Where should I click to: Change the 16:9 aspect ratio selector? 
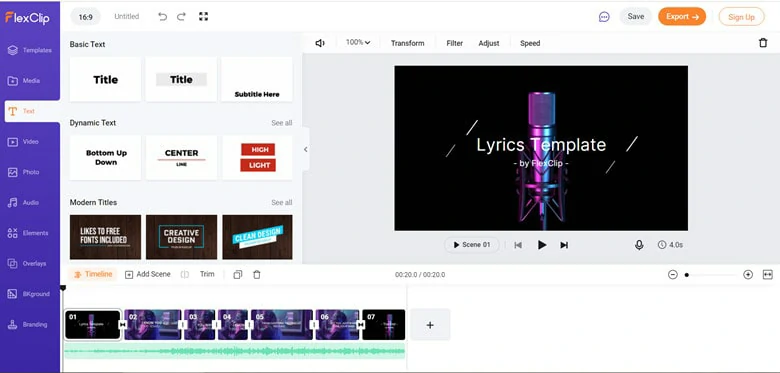pyautogui.click(x=86, y=17)
